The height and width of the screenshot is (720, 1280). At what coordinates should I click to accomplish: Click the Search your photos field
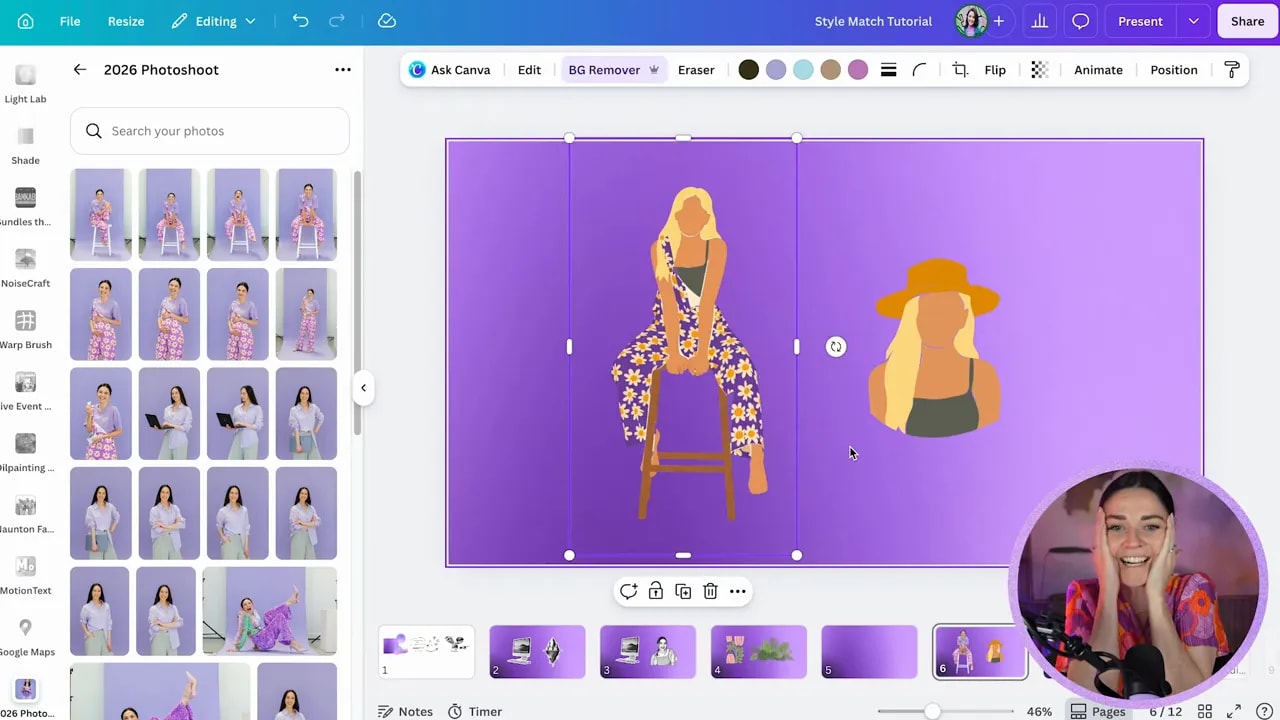coord(210,131)
